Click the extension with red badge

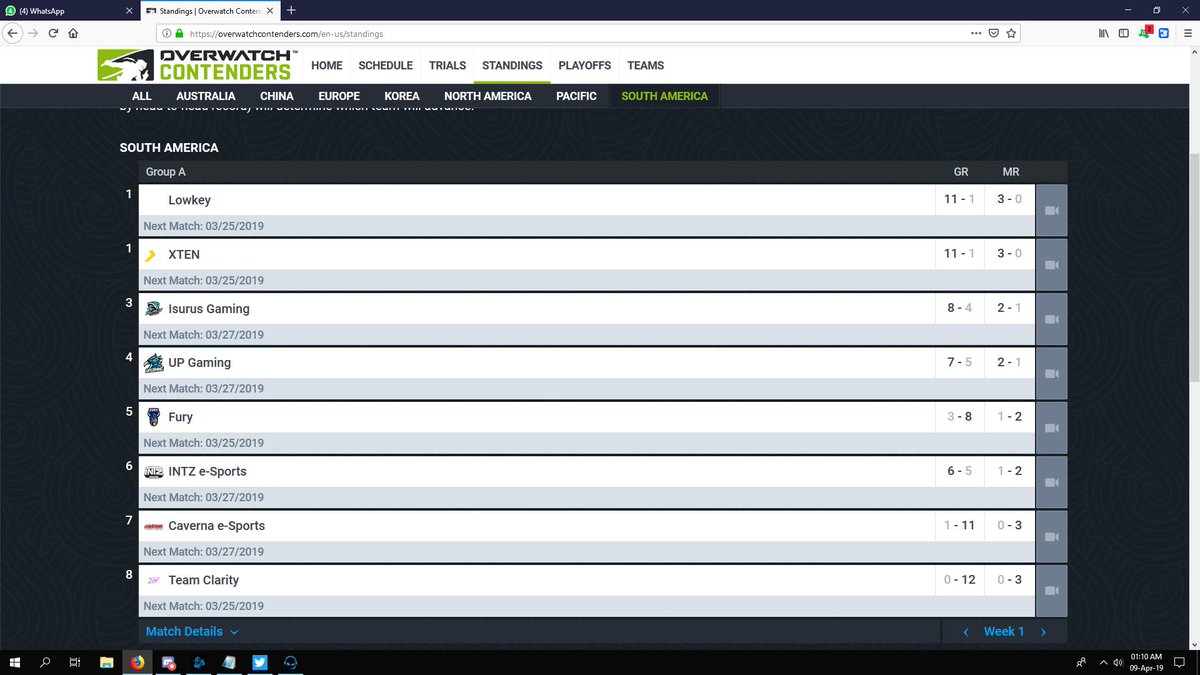point(1145,32)
